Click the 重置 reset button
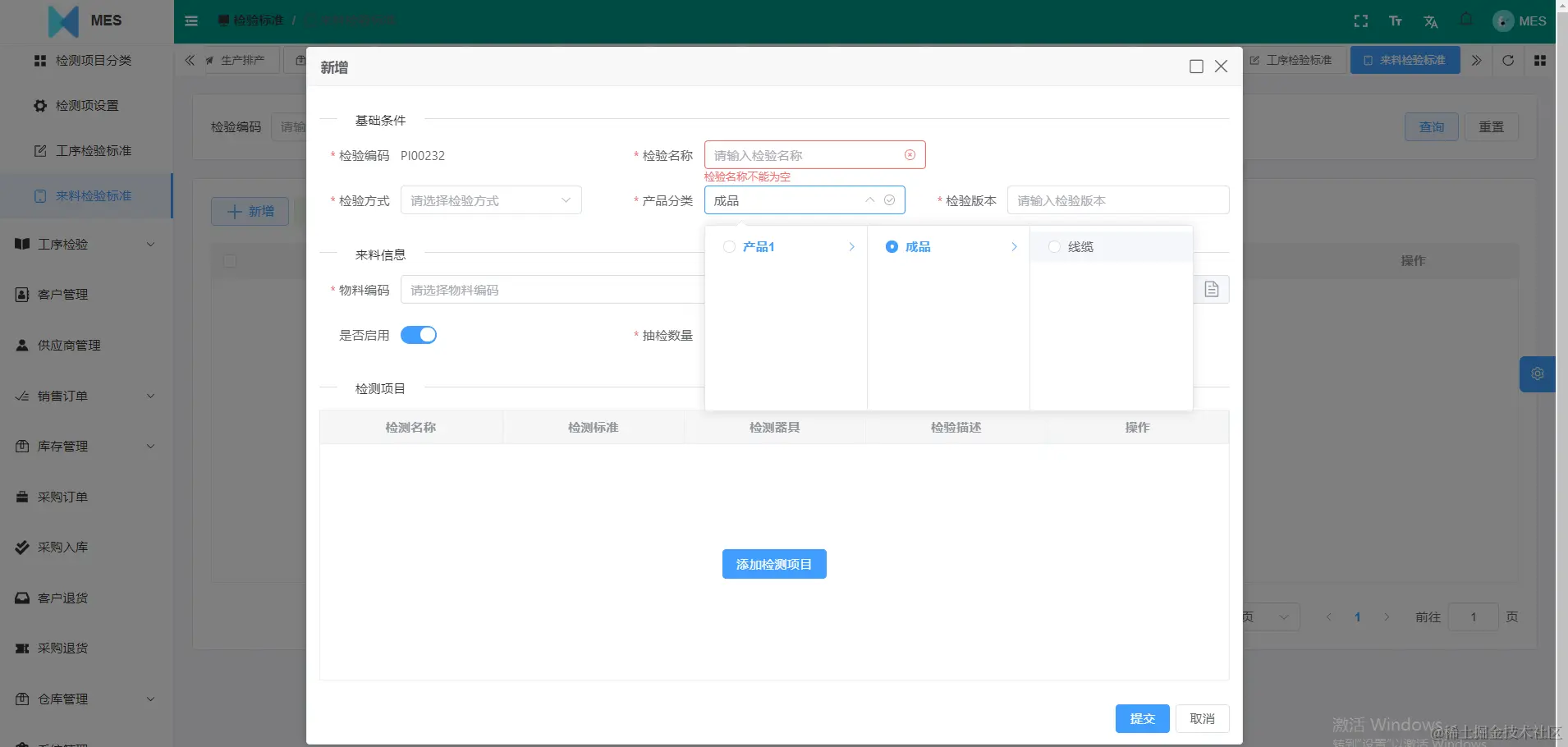Screen dimensions: 1568x747 tap(1492, 127)
